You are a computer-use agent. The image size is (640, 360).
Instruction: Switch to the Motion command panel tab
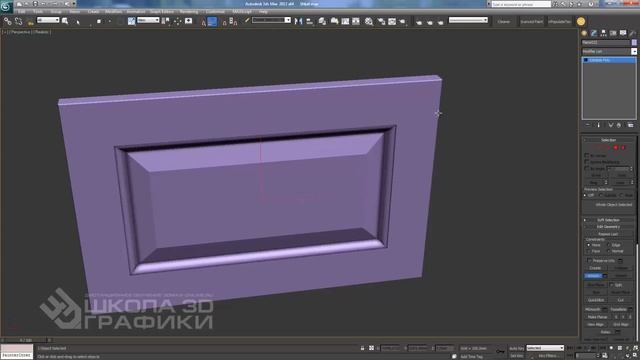pos(613,33)
